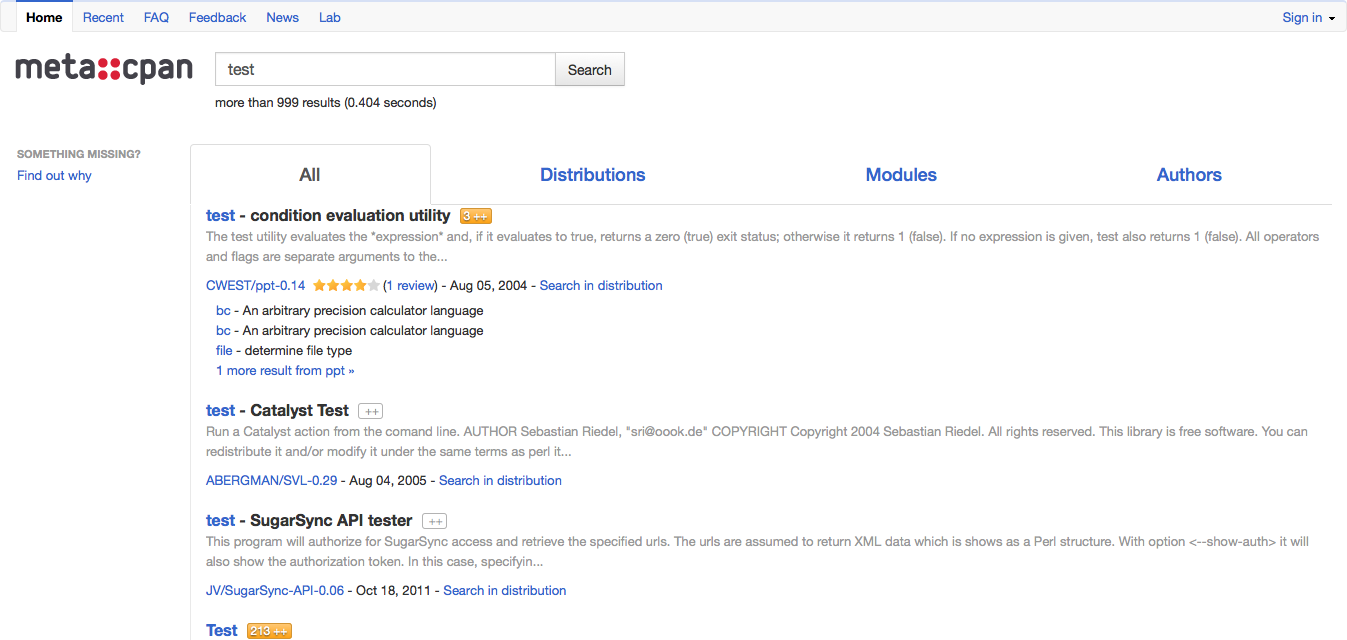The image size is (1347, 640).
Task: Focus the search field containing 'test'
Action: [385, 70]
